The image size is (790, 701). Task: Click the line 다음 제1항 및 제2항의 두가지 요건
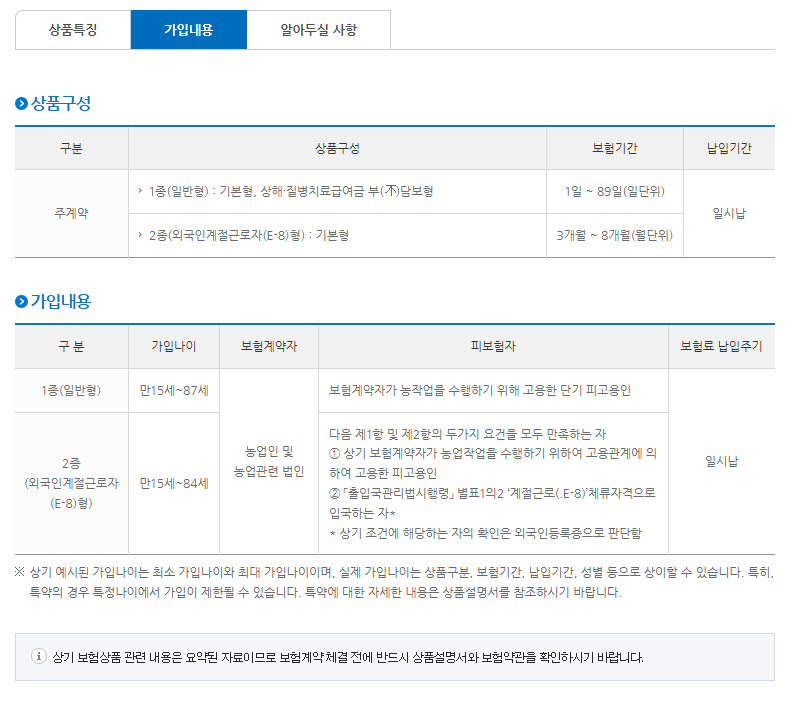[467, 434]
